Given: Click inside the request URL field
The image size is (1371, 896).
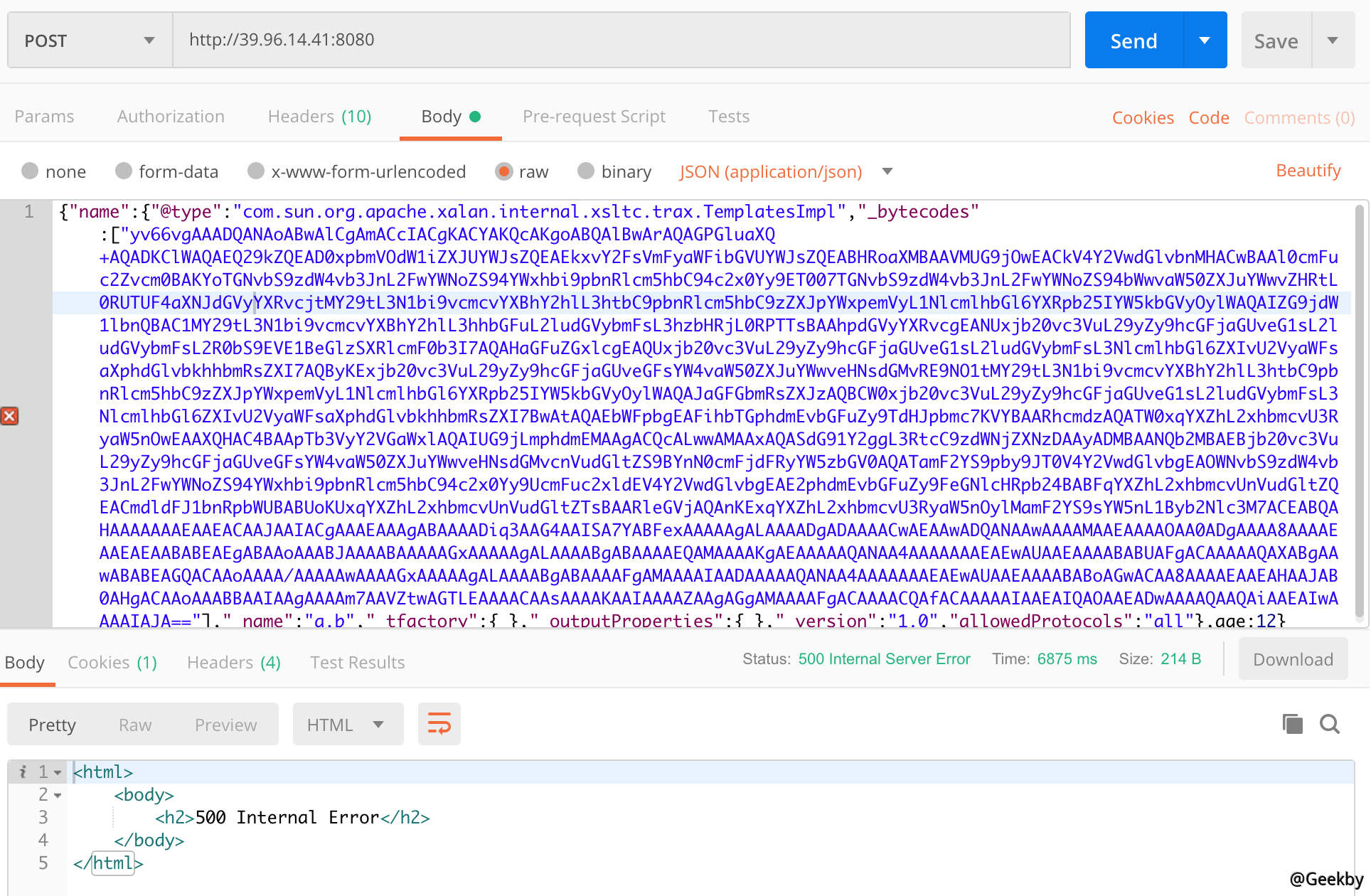Looking at the screenshot, I should click(x=498, y=40).
